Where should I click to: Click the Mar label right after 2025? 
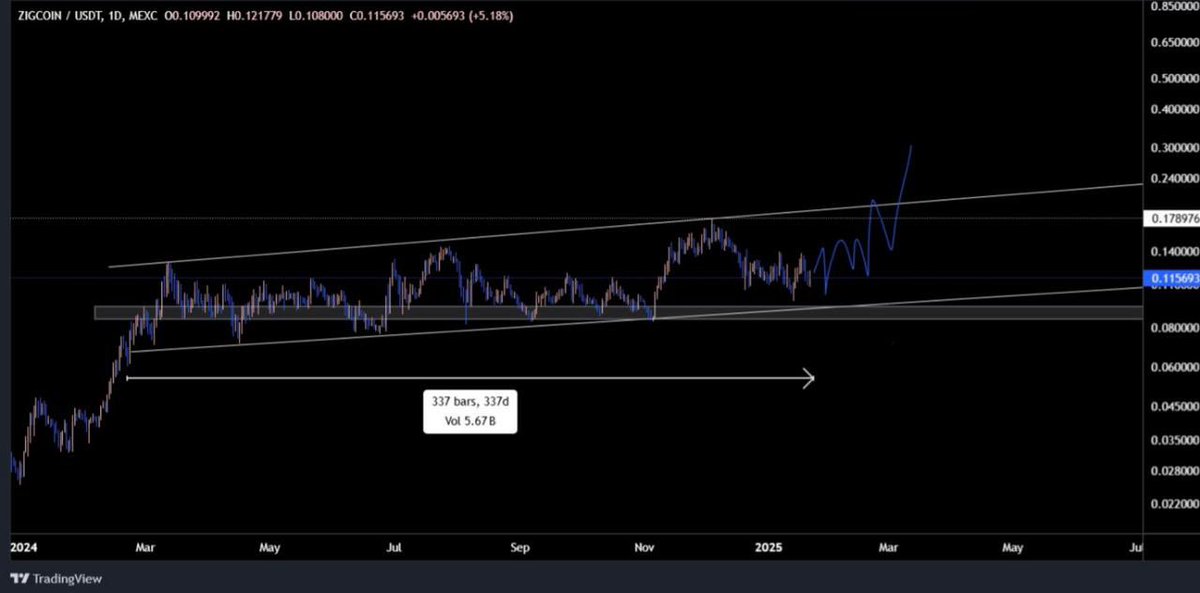click(889, 548)
